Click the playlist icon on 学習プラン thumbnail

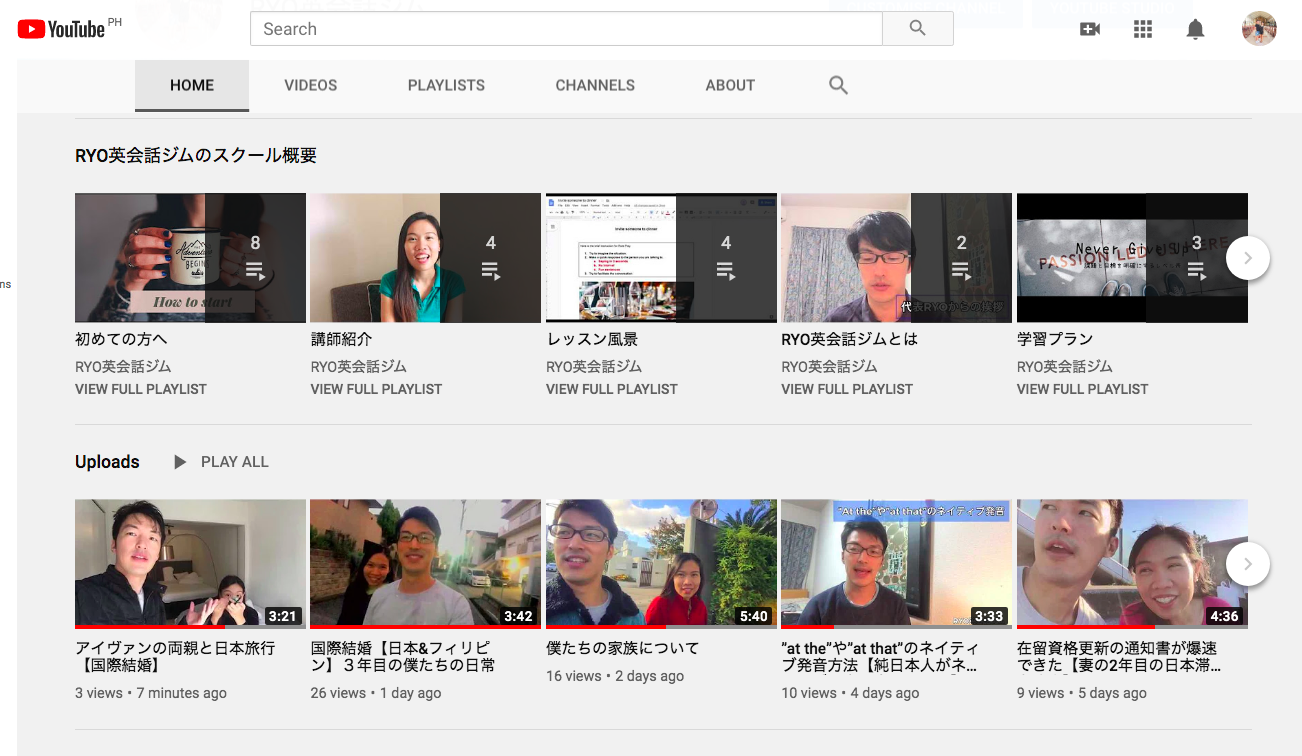tap(1196, 270)
